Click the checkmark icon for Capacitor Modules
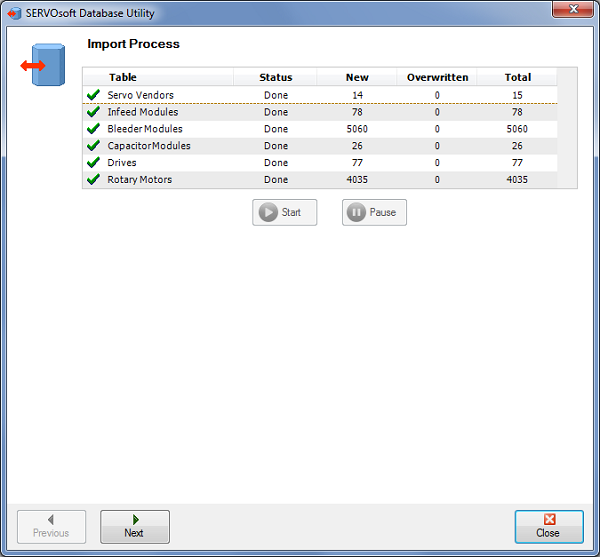The width and height of the screenshot is (600, 557). pos(93,146)
